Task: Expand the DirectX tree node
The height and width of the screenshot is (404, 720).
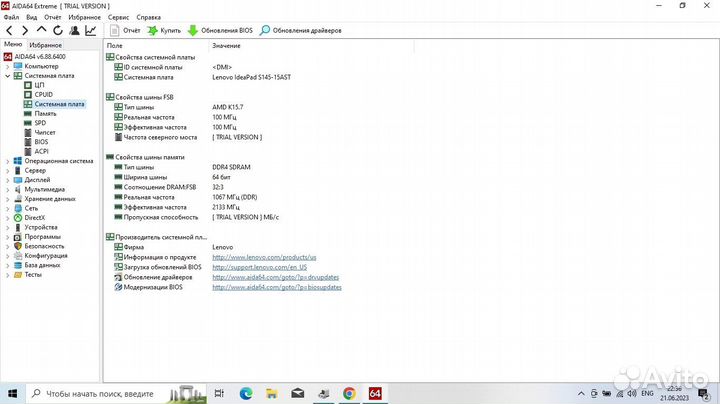Action: pos(7,218)
